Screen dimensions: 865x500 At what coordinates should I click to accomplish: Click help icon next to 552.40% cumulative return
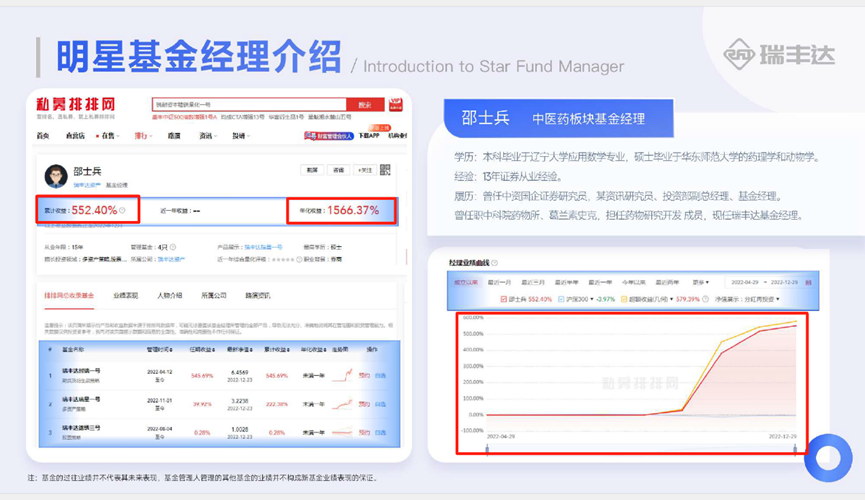[x=122, y=210]
